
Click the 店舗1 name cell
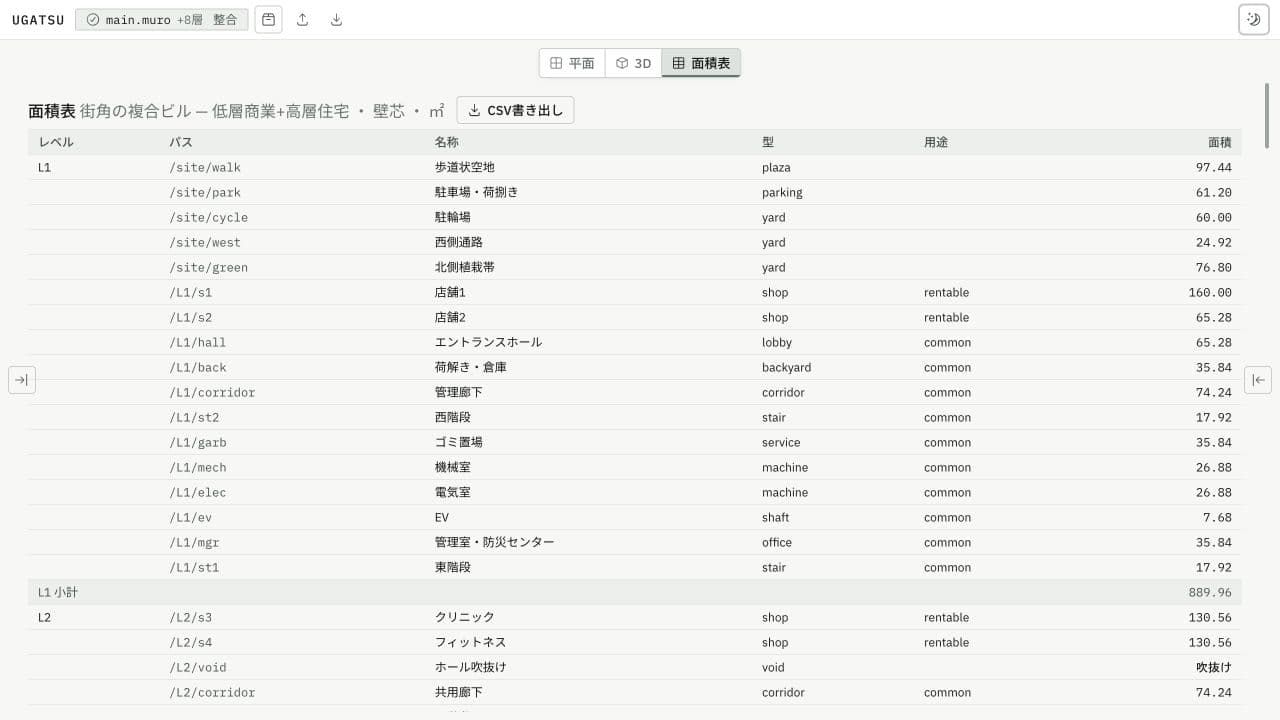point(450,292)
